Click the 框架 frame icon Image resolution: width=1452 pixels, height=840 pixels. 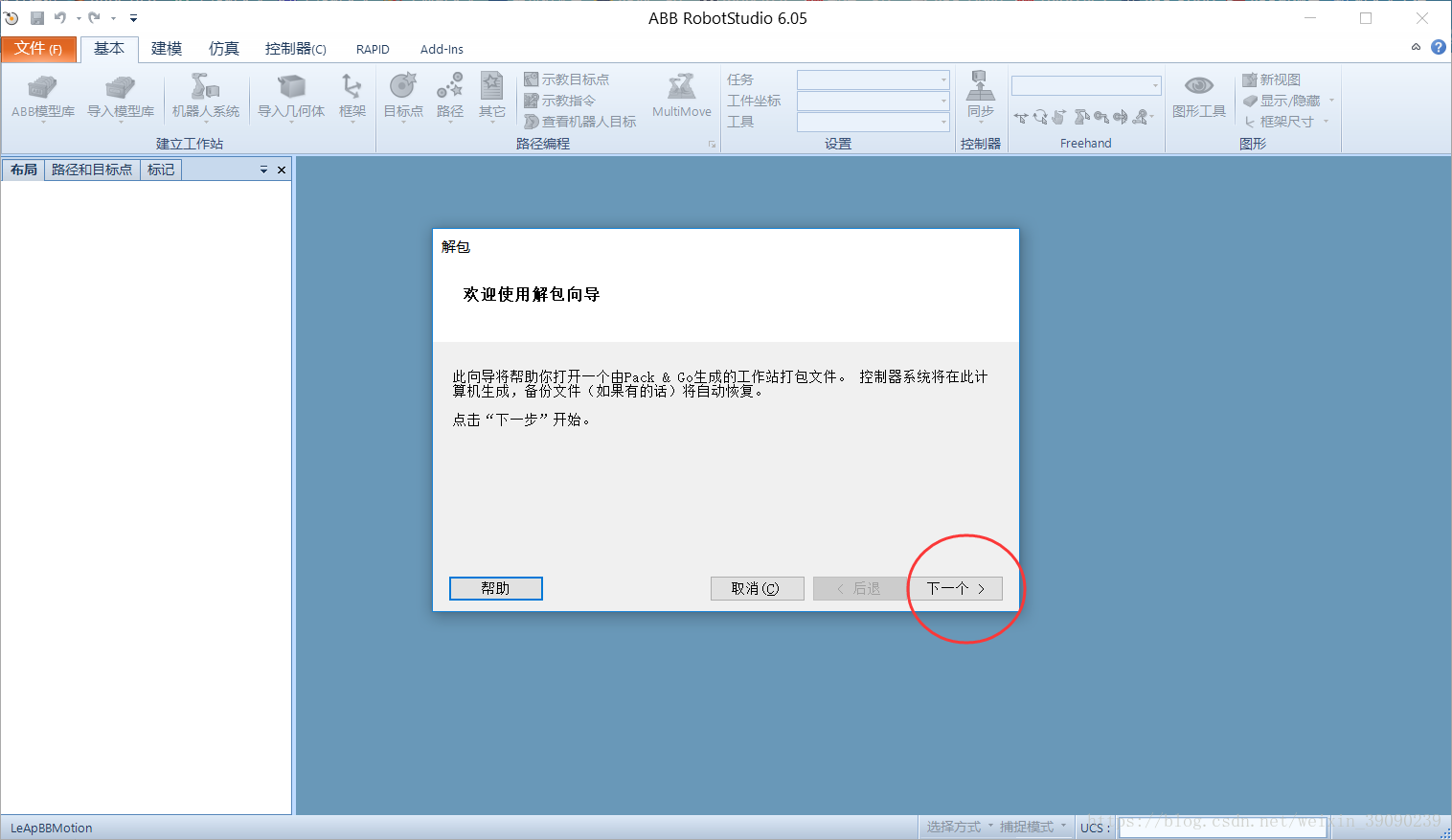click(x=352, y=96)
